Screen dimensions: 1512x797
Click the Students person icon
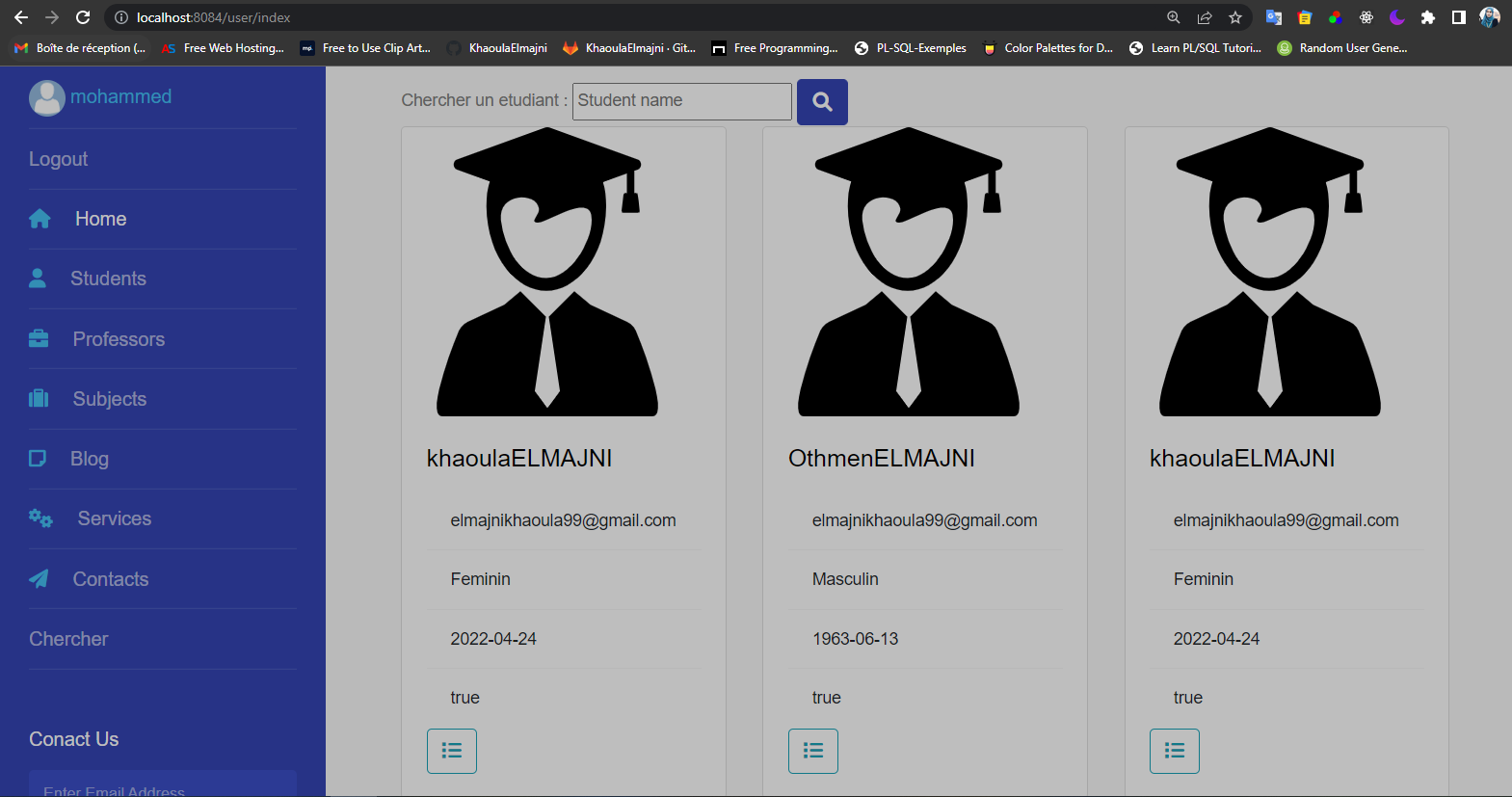click(x=38, y=279)
